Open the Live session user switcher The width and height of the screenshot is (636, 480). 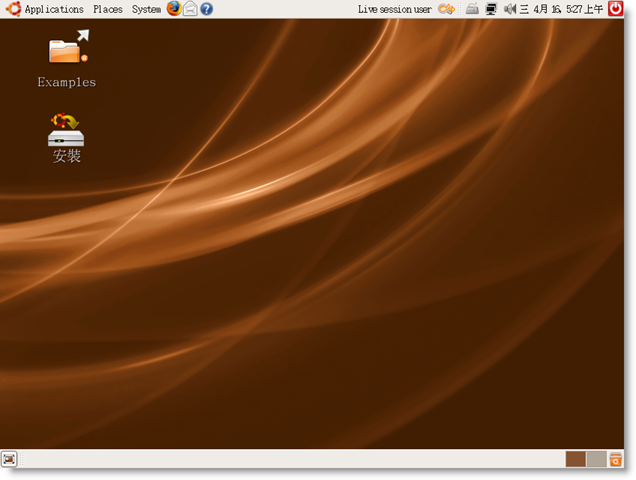click(394, 9)
